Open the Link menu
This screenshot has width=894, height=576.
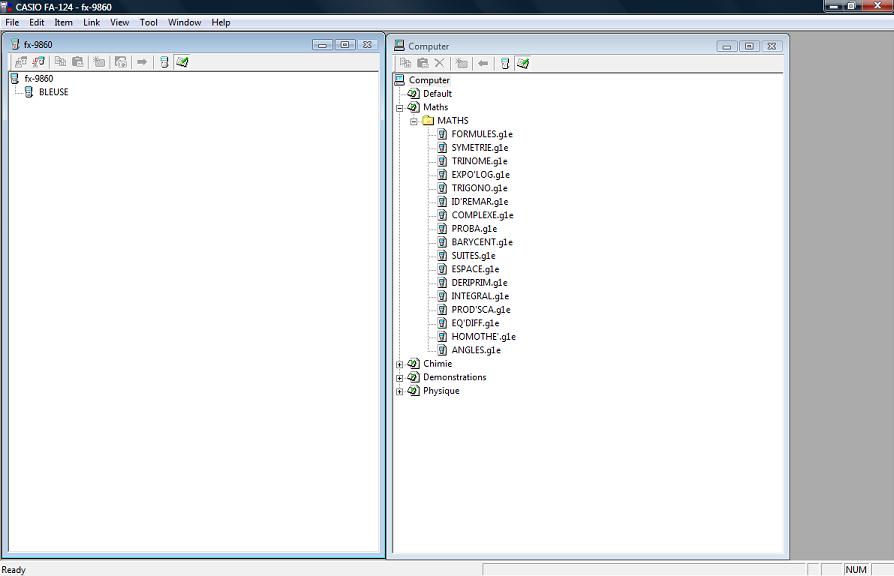(91, 22)
